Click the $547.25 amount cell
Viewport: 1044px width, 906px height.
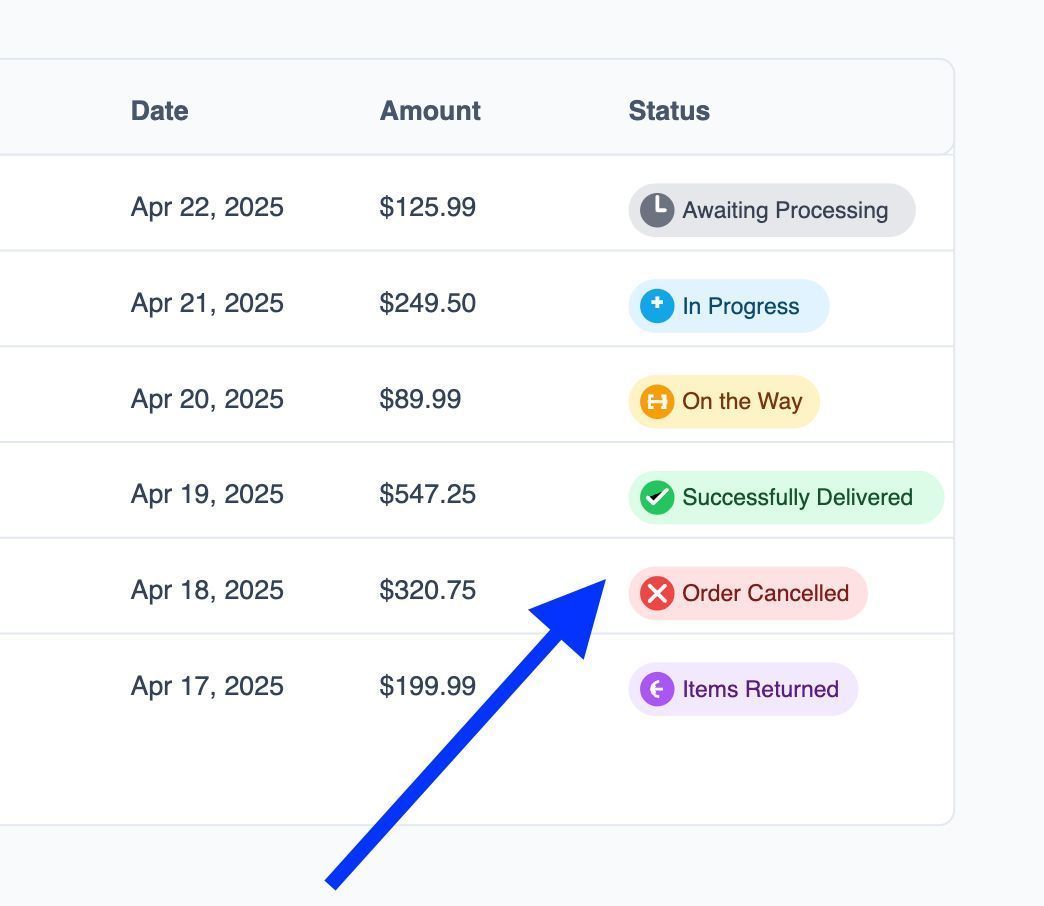point(427,494)
